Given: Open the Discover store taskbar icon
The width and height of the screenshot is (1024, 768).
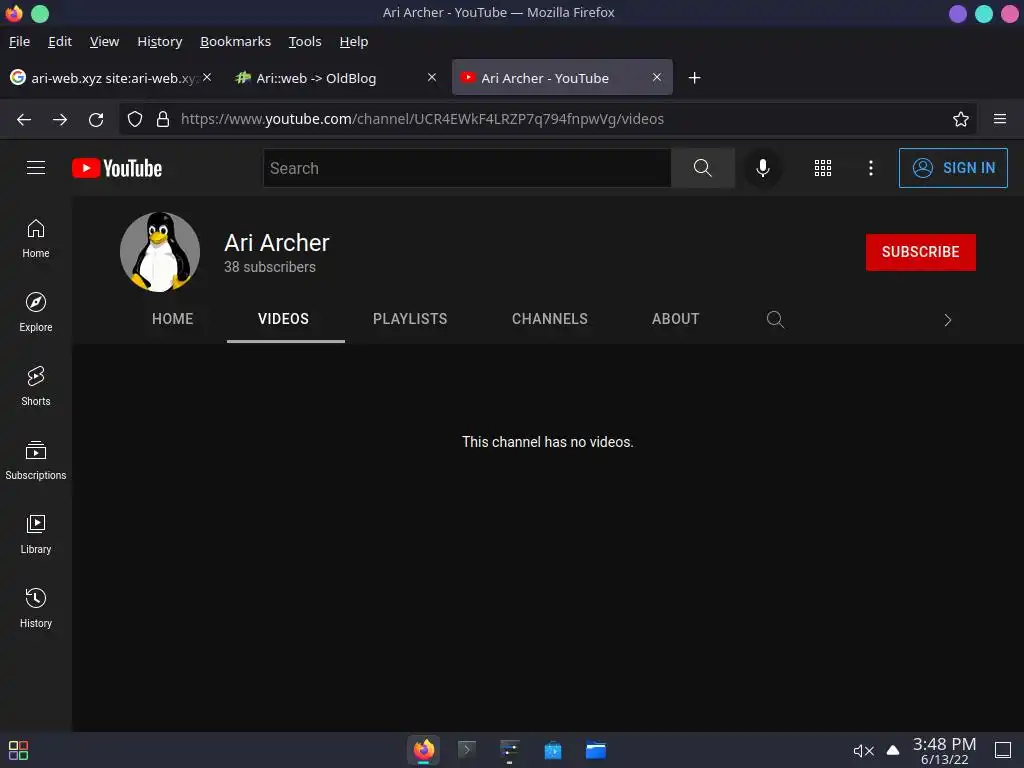Looking at the screenshot, I should coord(553,750).
